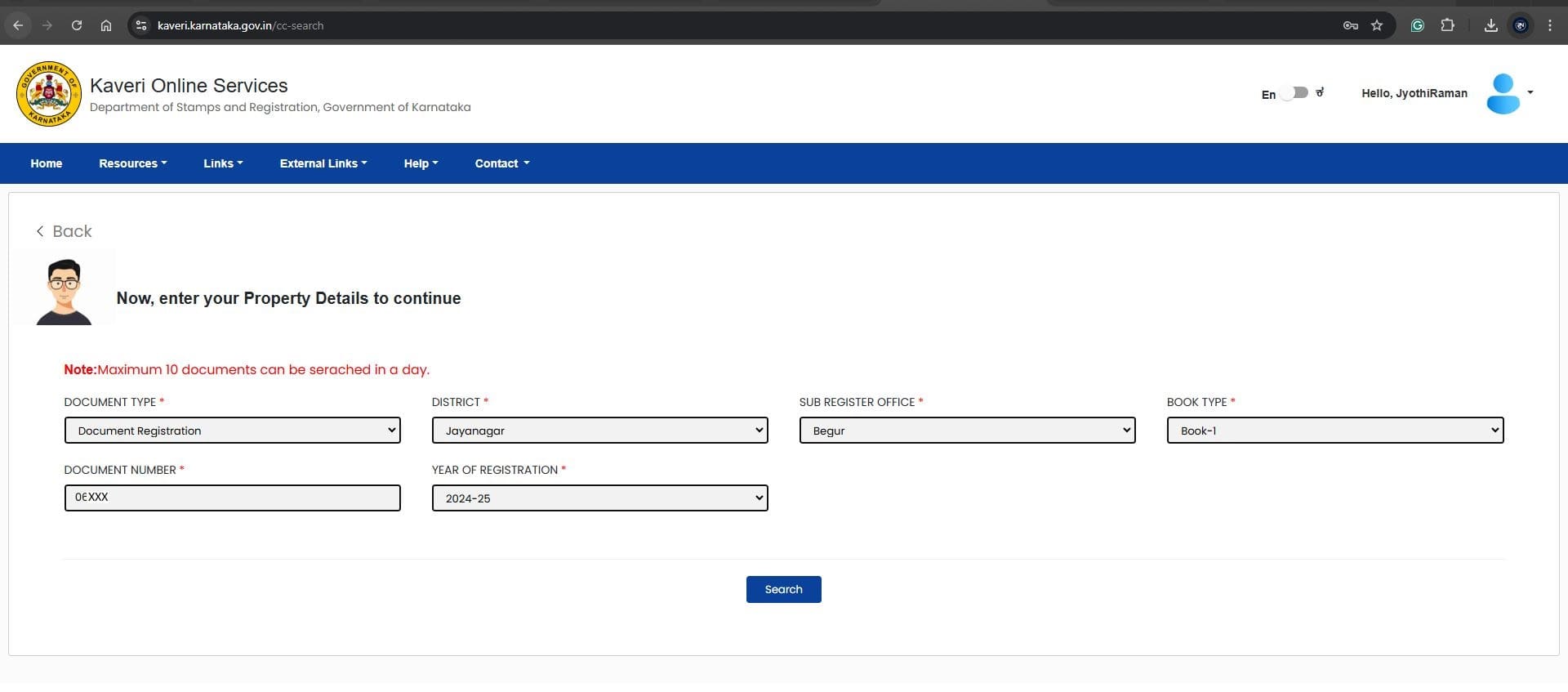Screen dimensions: 1568x692
Task: Click the Grammarly extension icon
Action: [x=1418, y=25]
